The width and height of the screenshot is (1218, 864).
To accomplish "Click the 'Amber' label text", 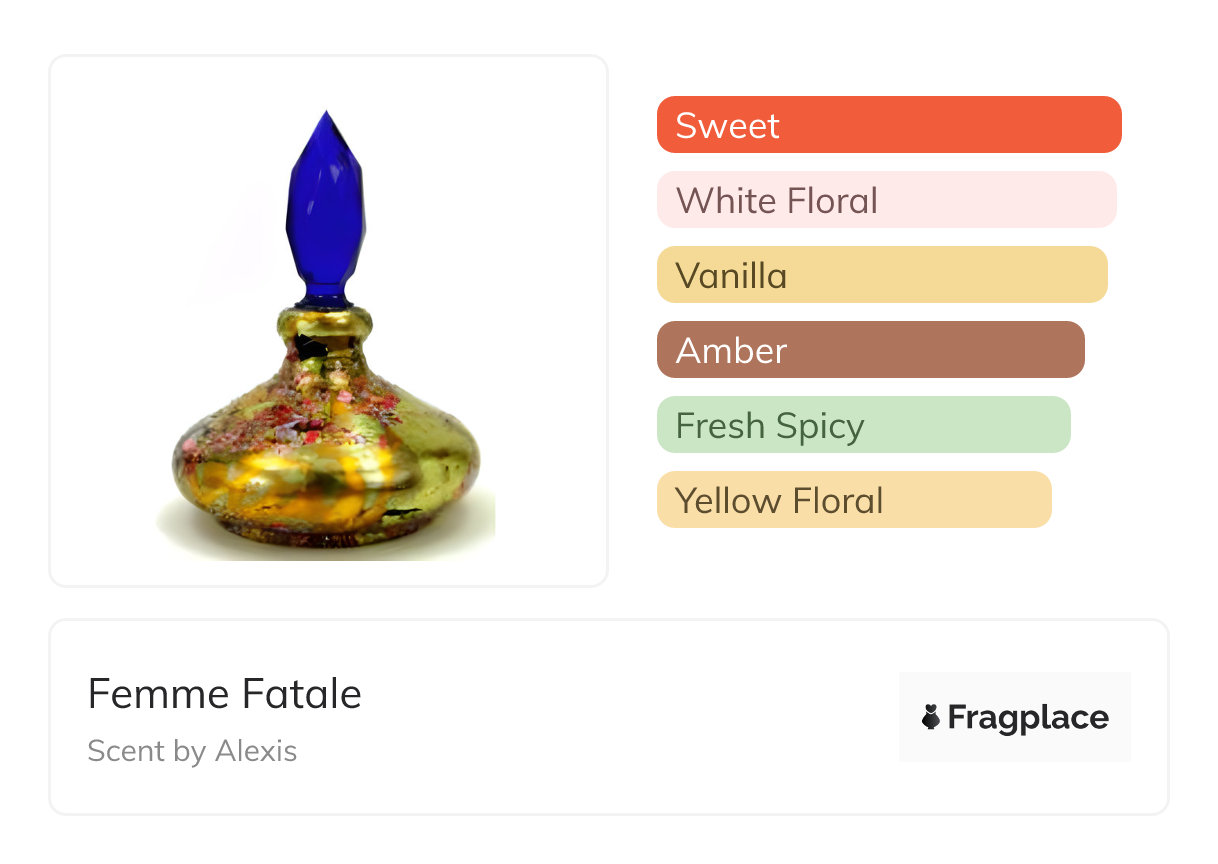I will [732, 351].
